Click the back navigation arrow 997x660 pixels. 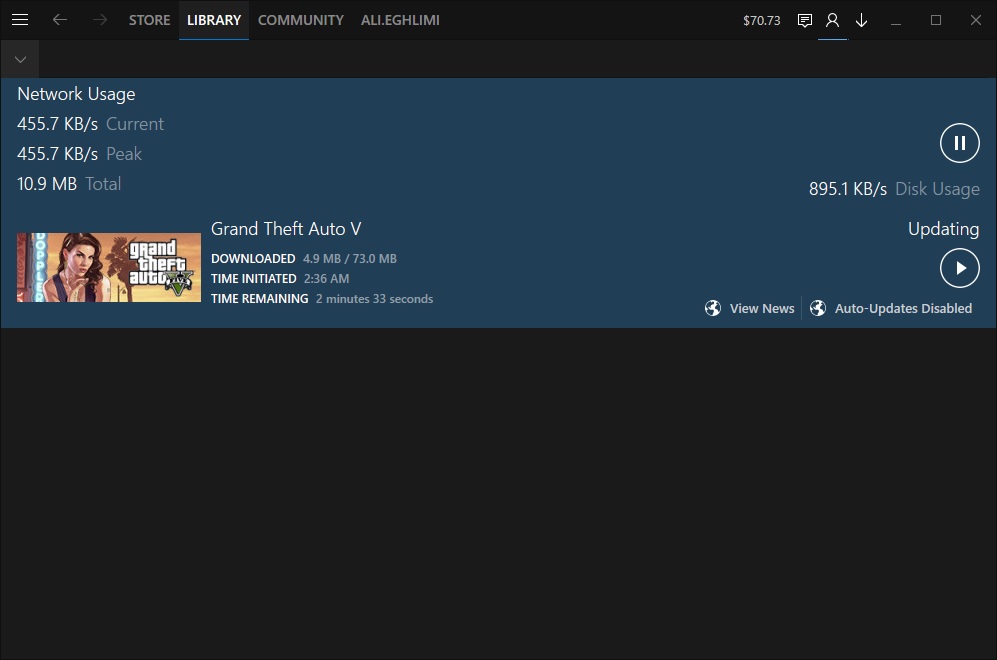tap(60, 20)
